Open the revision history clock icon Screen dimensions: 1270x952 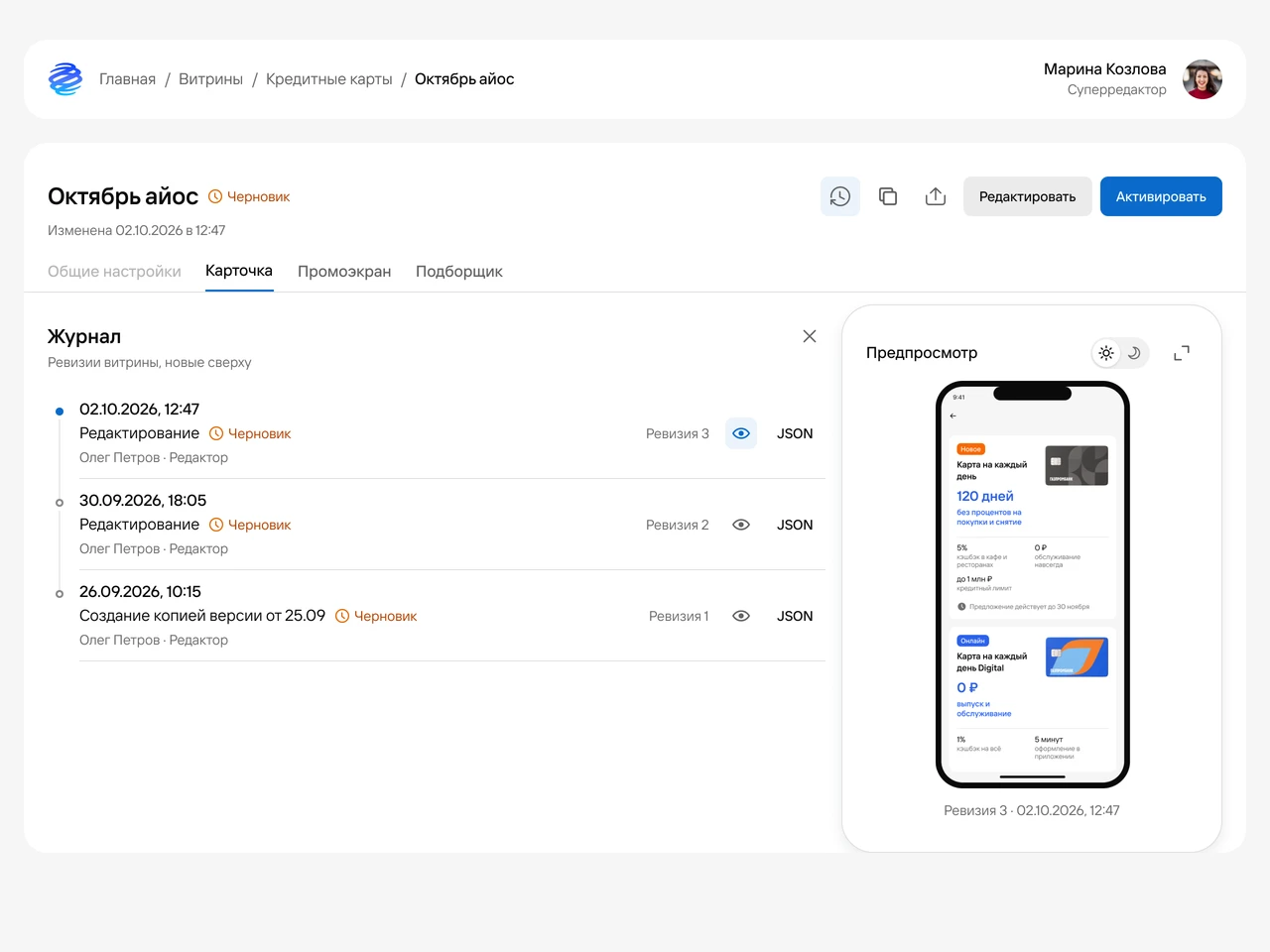(x=840, y=196)
